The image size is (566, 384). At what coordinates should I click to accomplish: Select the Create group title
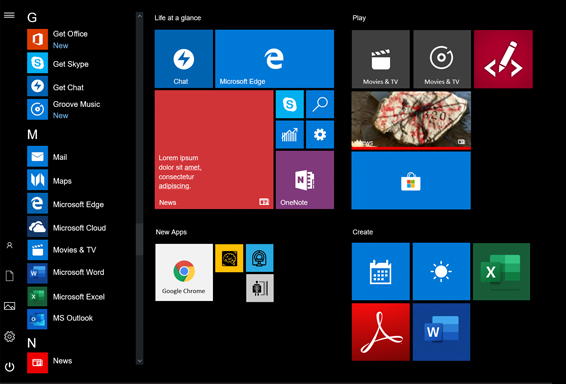[x=363, y=232]
